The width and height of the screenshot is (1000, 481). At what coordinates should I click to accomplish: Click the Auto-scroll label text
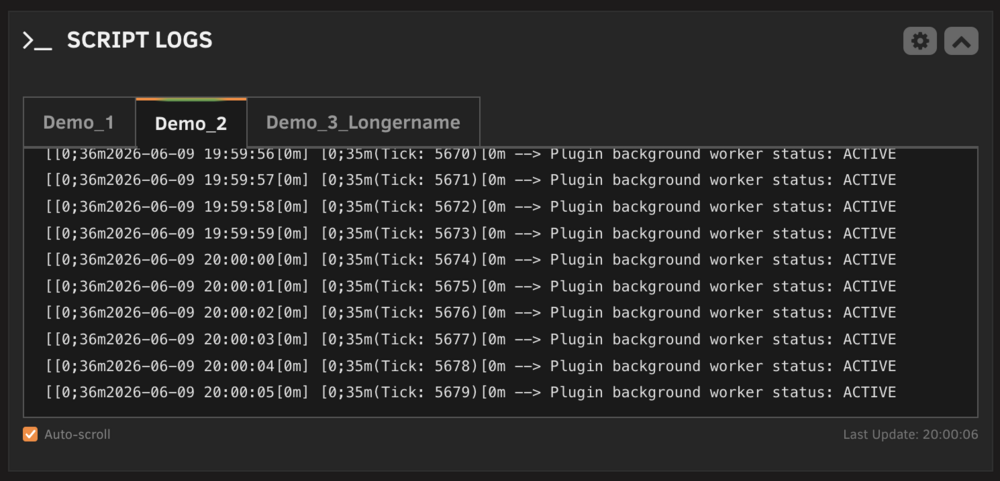[x=77, y=435]
